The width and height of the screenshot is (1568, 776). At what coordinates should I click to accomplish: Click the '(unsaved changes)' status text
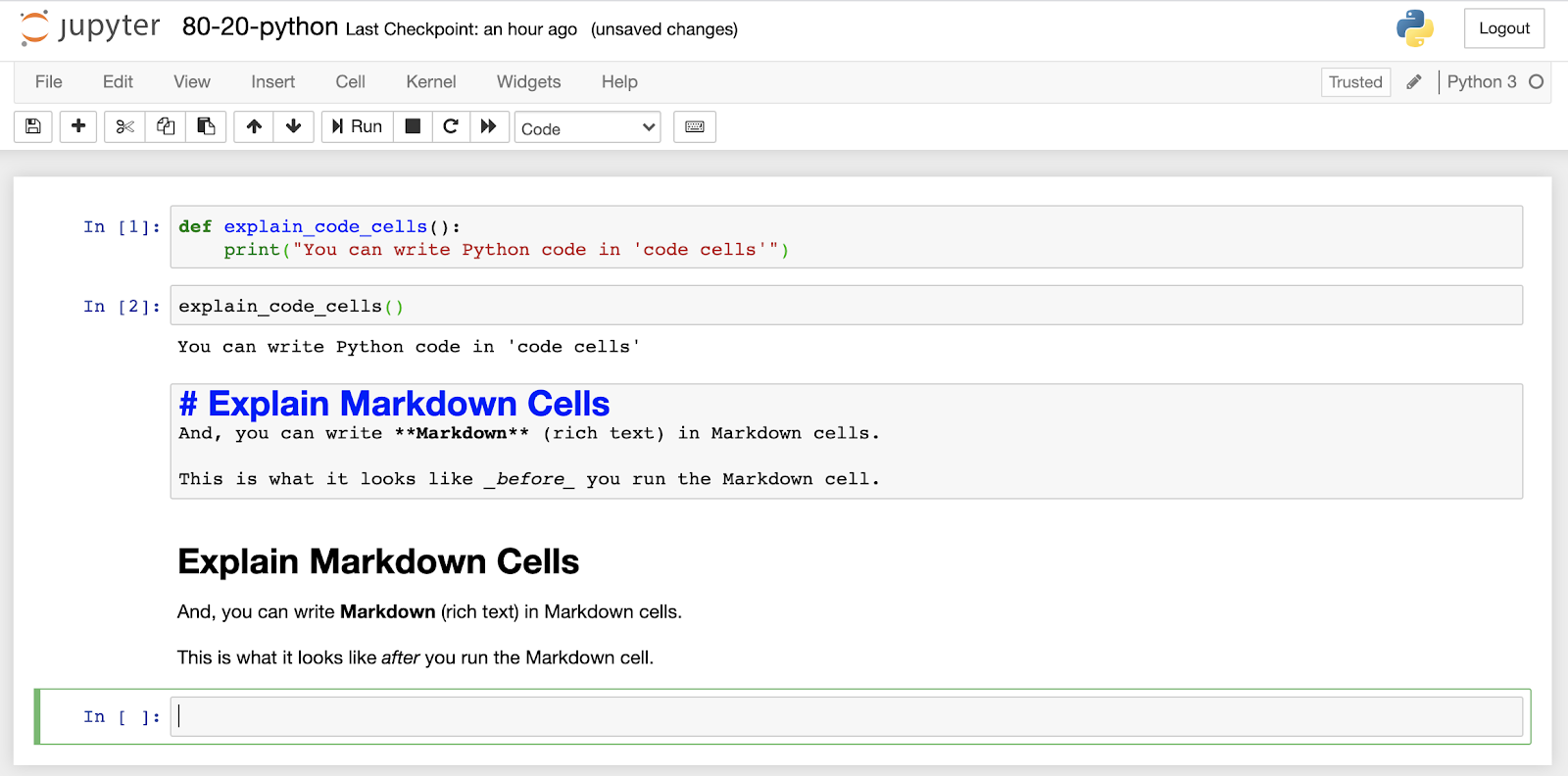[664, 29]
